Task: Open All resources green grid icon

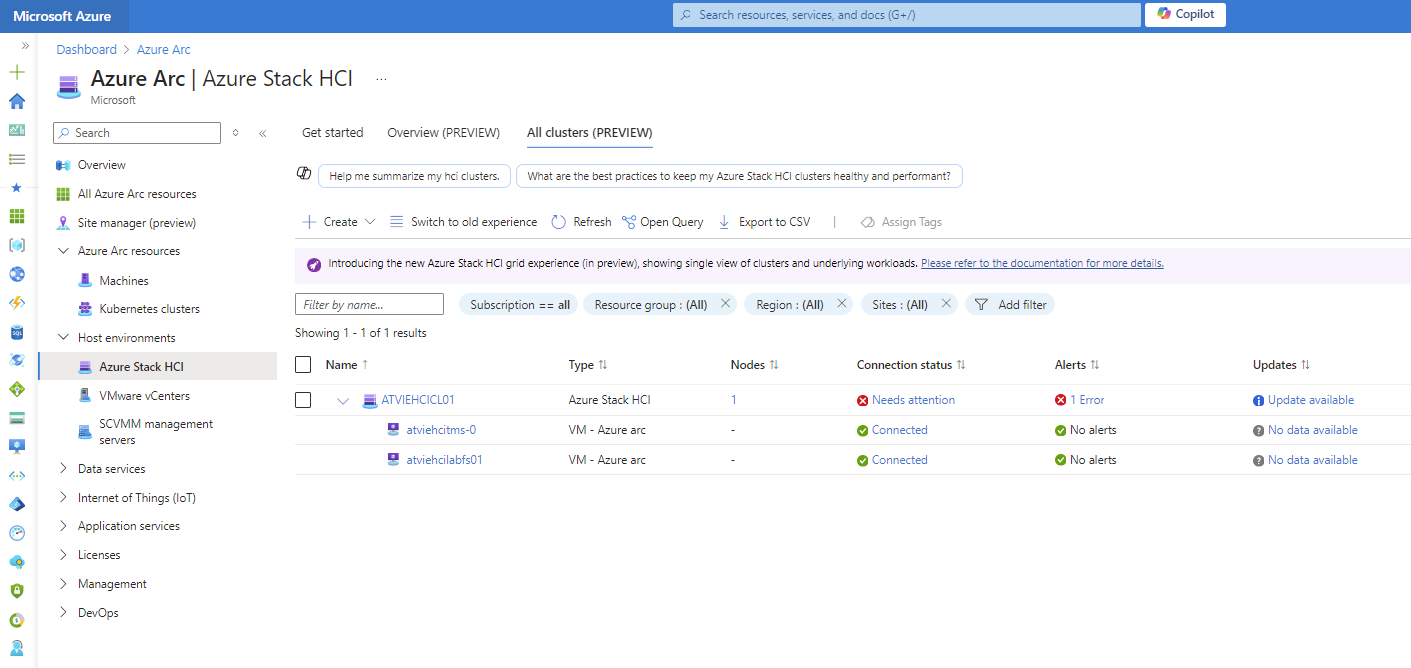Action: tap(16, 216)
